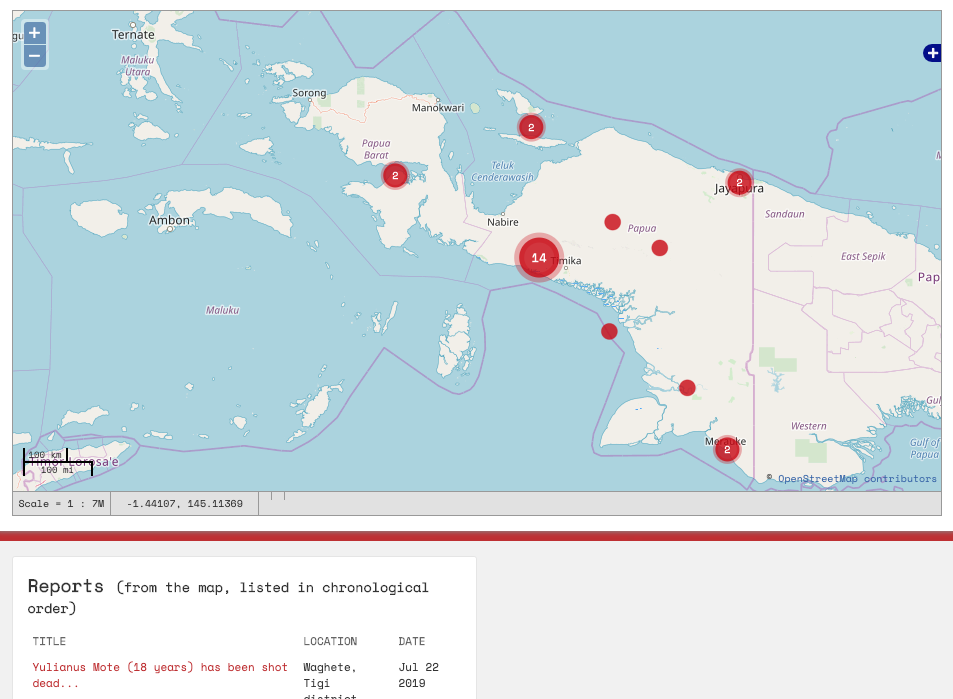Select the cluster north of Teluk Cenderawasih
The width and height of the screenshot is (953, 699).
tap(531, 127)
